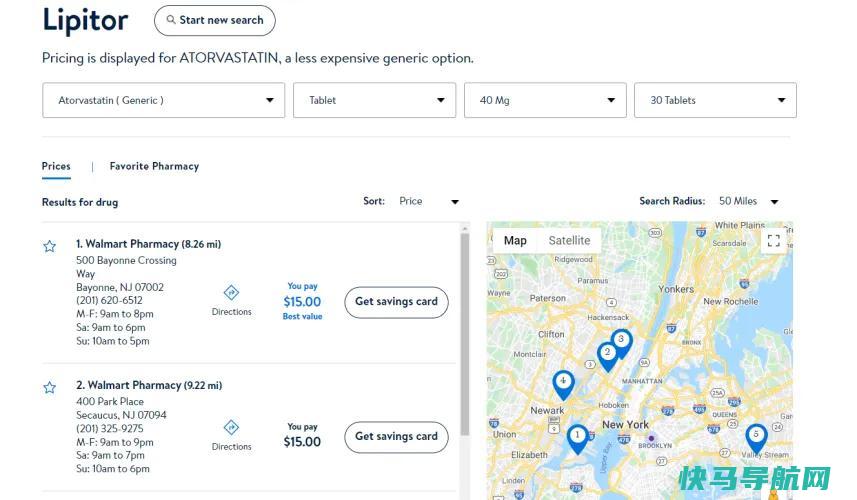Click the search magnifier icon in Start new search

click(x=171, y=20)
